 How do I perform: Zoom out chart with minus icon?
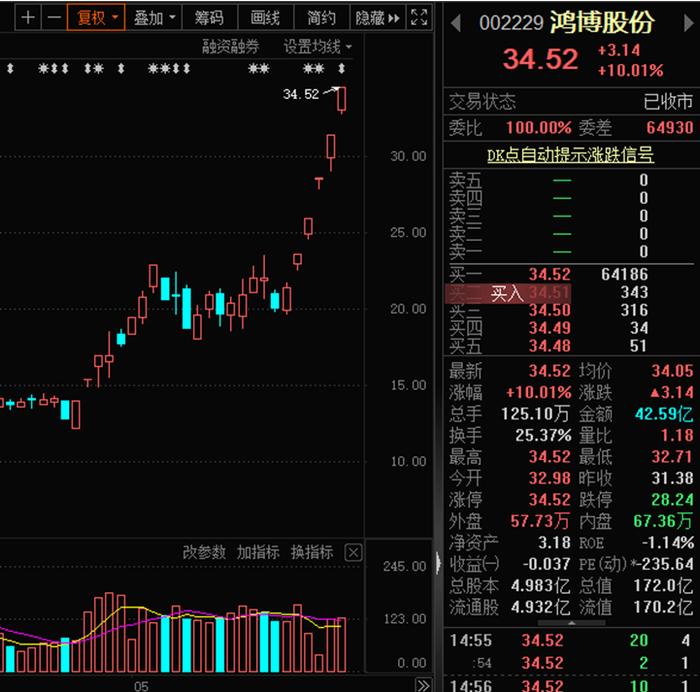click(54, 18)
